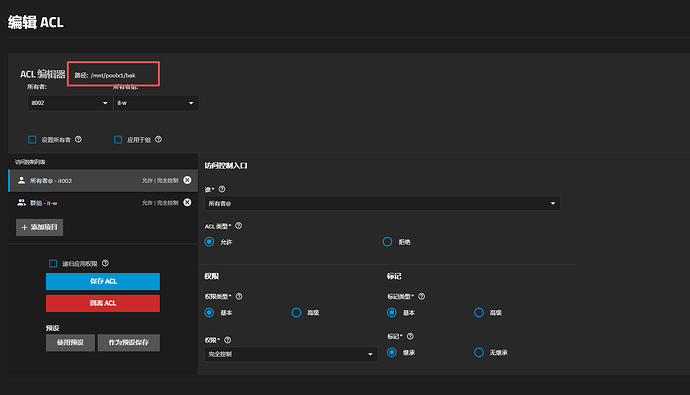Choose 高级 for 标记类型
Image resolution: width=690 pixels, height=395 pixels.
[479, 312]
